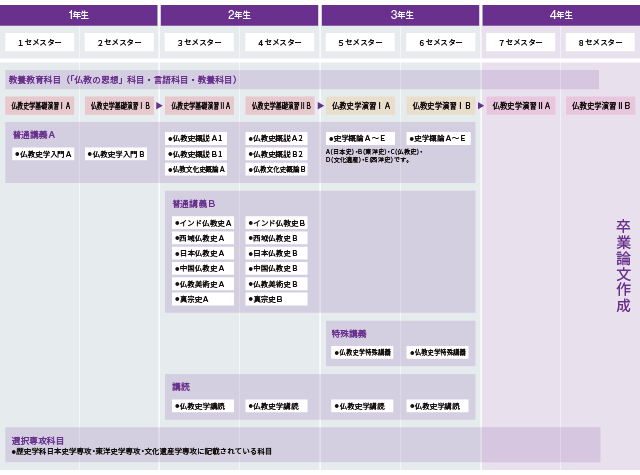
Task: Click the purple arrow before 仏教史学基礎演習ⅡA
Action: point(159,106)
